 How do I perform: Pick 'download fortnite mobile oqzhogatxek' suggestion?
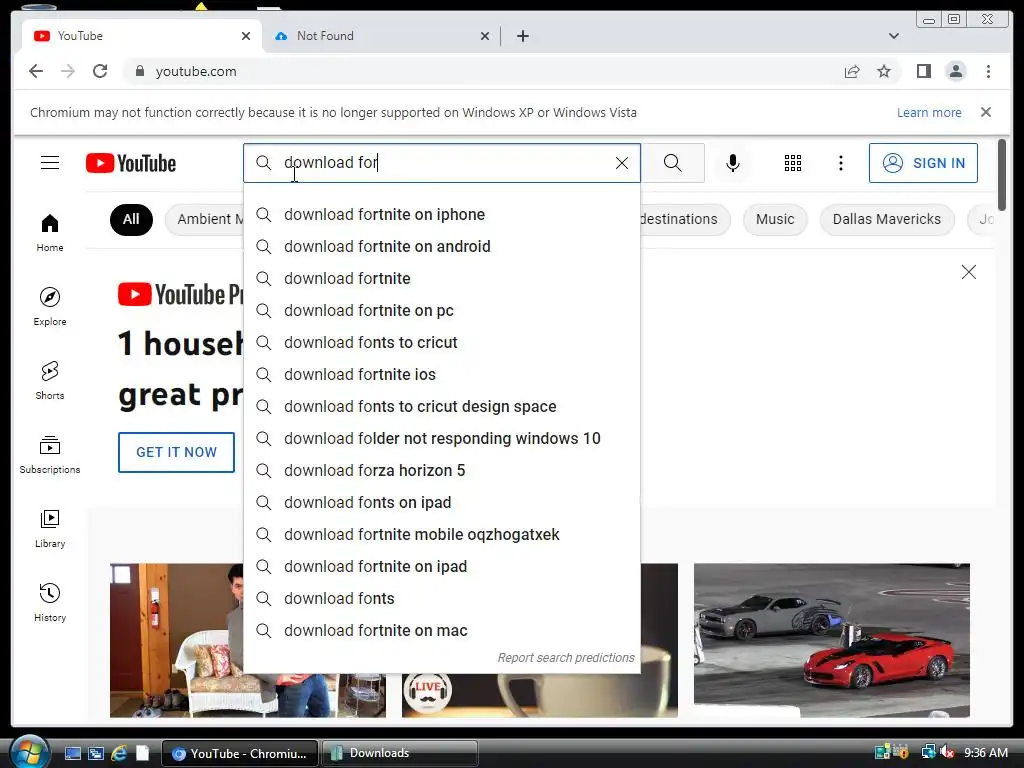click(x=442, y=534)
